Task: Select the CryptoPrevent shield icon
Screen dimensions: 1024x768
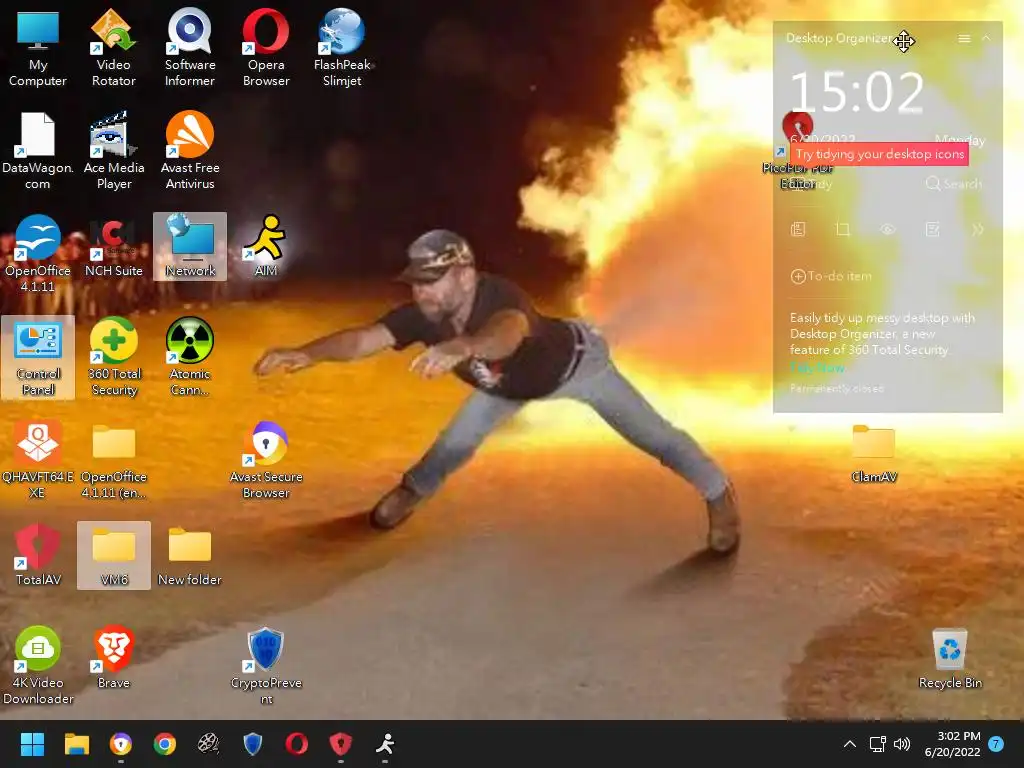Action: [266, 665]
